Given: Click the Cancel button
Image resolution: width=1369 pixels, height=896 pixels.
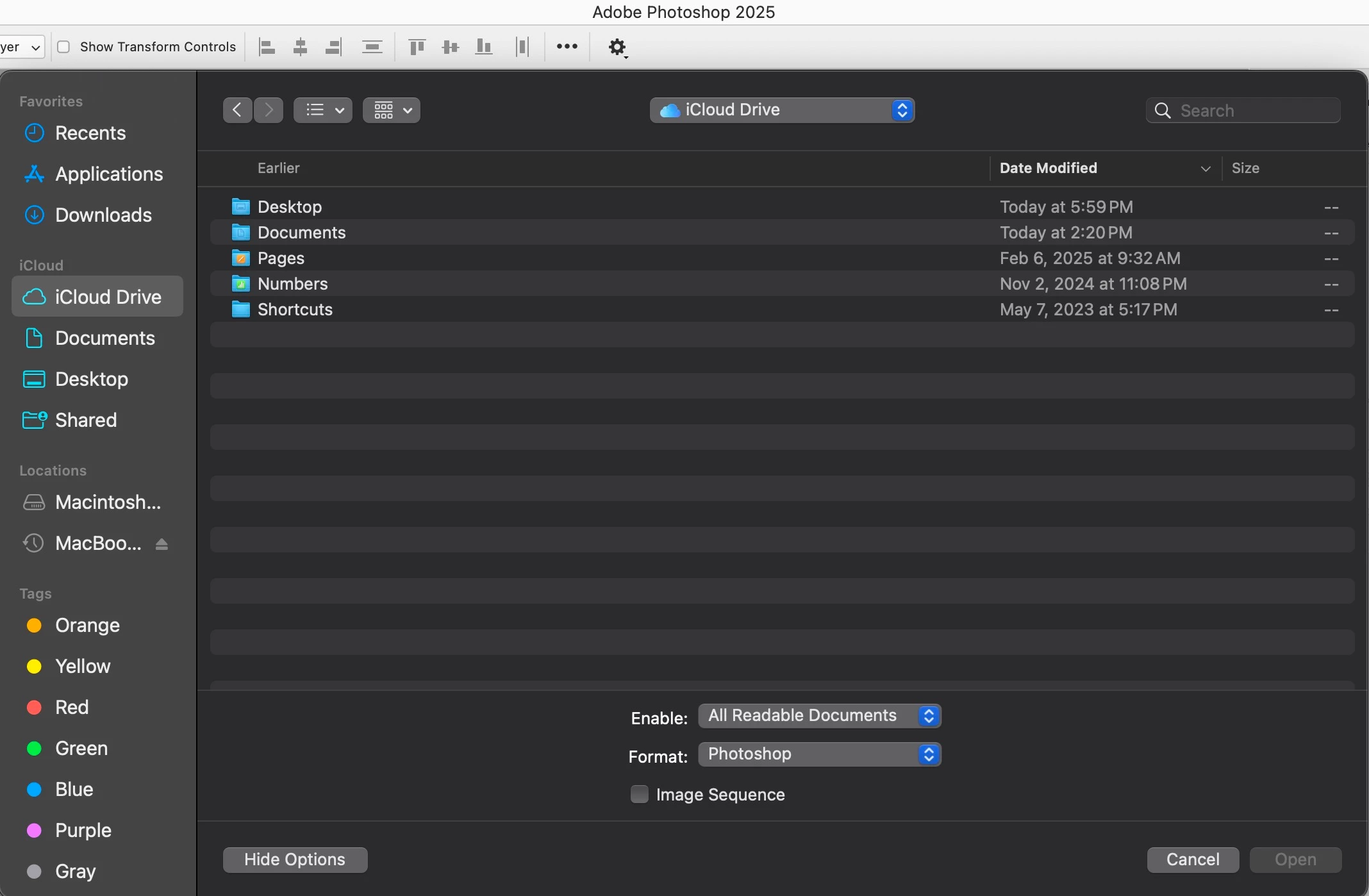Looking at the screenshot, I should [1192, 859].
